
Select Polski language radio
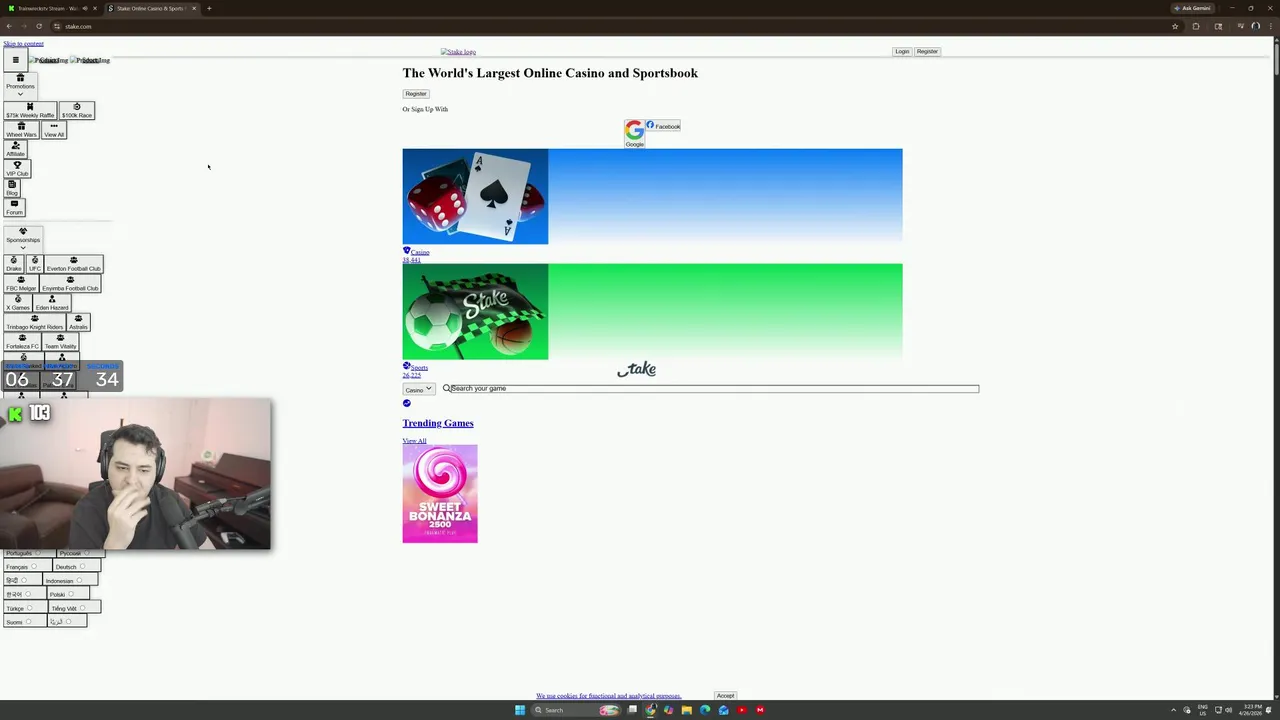[x=71, y=595]
